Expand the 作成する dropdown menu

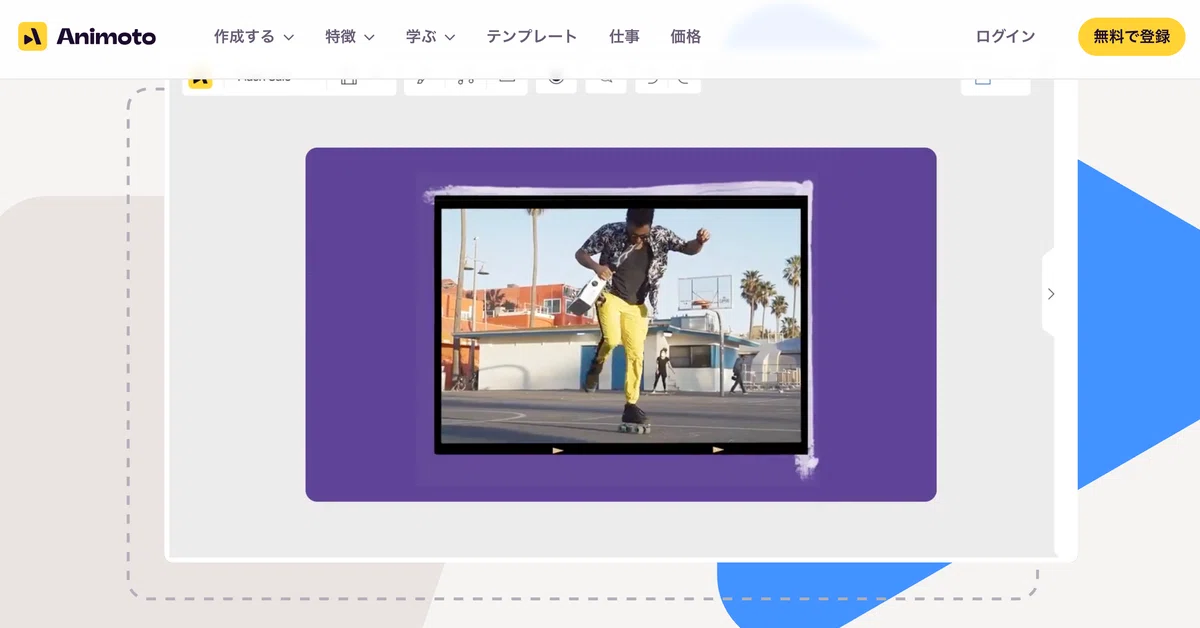254,37
